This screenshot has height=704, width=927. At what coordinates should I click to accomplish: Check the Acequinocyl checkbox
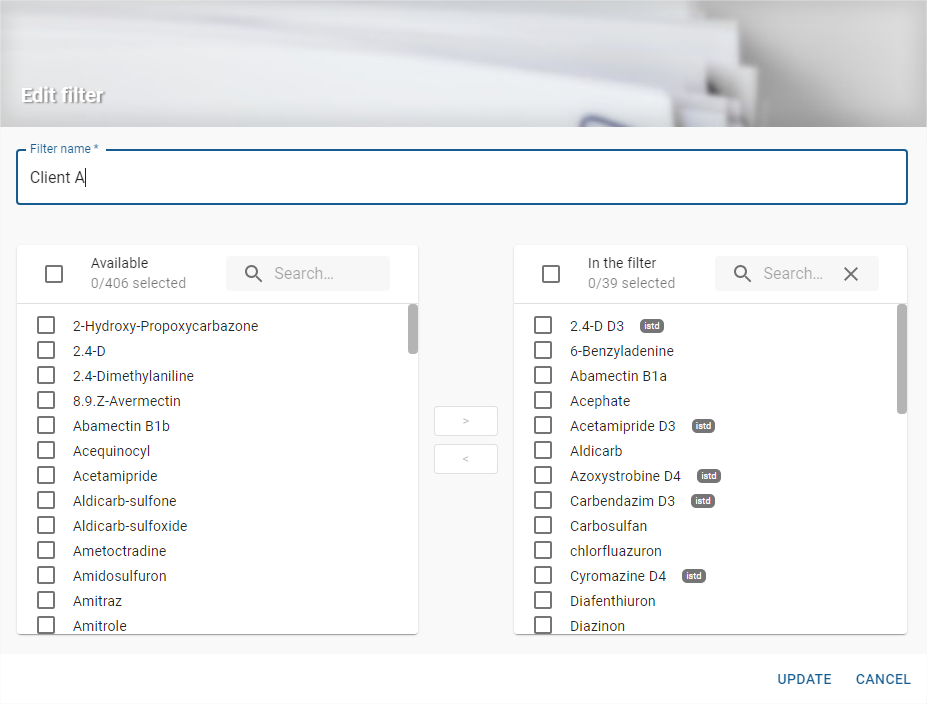[46, 451]
